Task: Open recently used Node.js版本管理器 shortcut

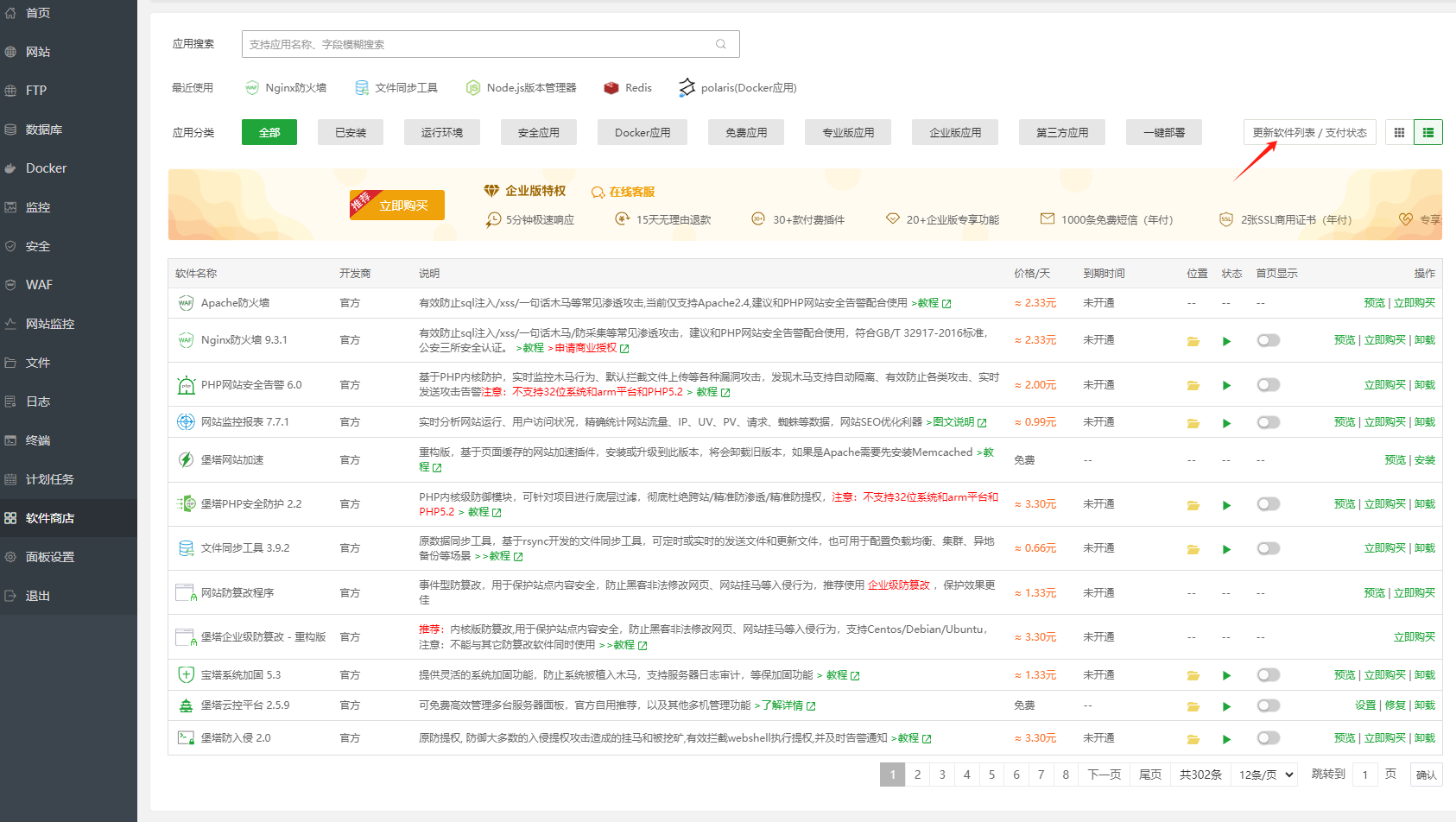Action: (521, 88)
